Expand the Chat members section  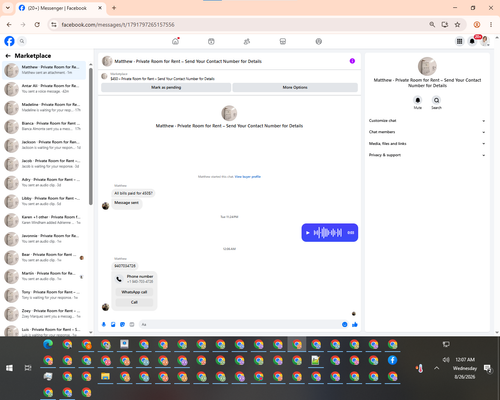click(x=427, y=132)
